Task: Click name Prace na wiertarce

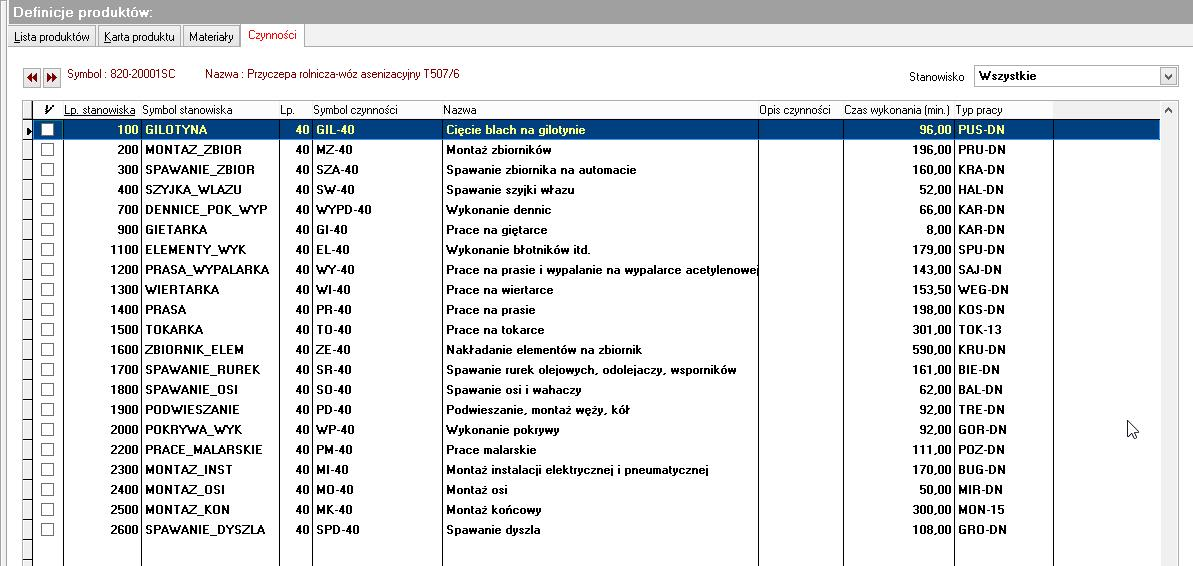Action: tap(499, 290)
